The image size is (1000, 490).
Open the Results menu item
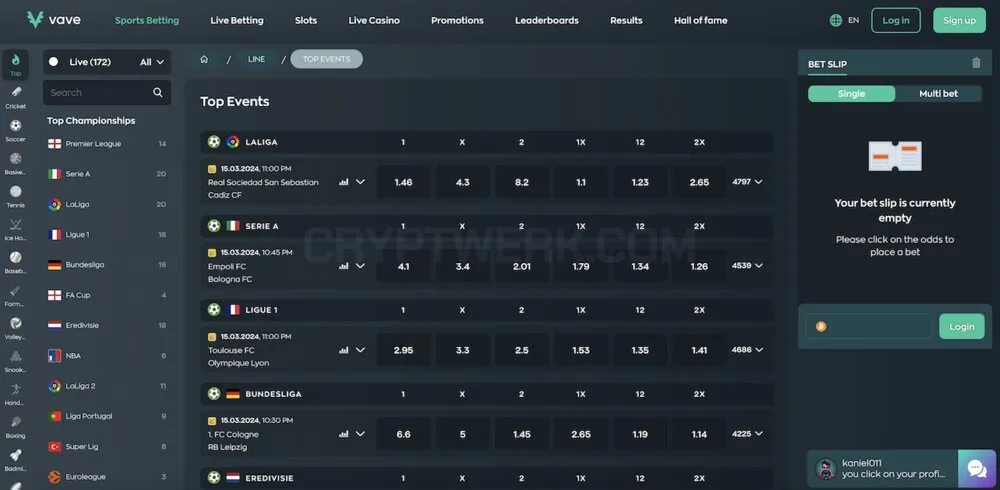tap(626, 20)
